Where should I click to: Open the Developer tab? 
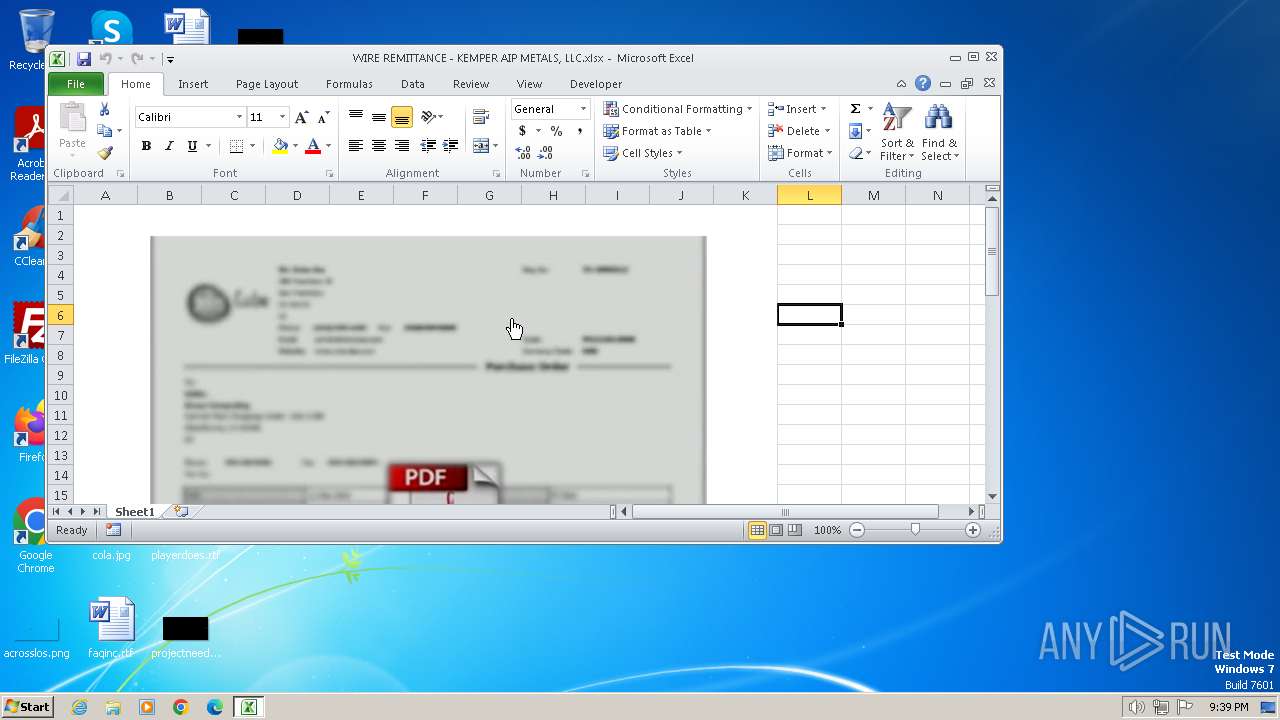click(596, 84)
